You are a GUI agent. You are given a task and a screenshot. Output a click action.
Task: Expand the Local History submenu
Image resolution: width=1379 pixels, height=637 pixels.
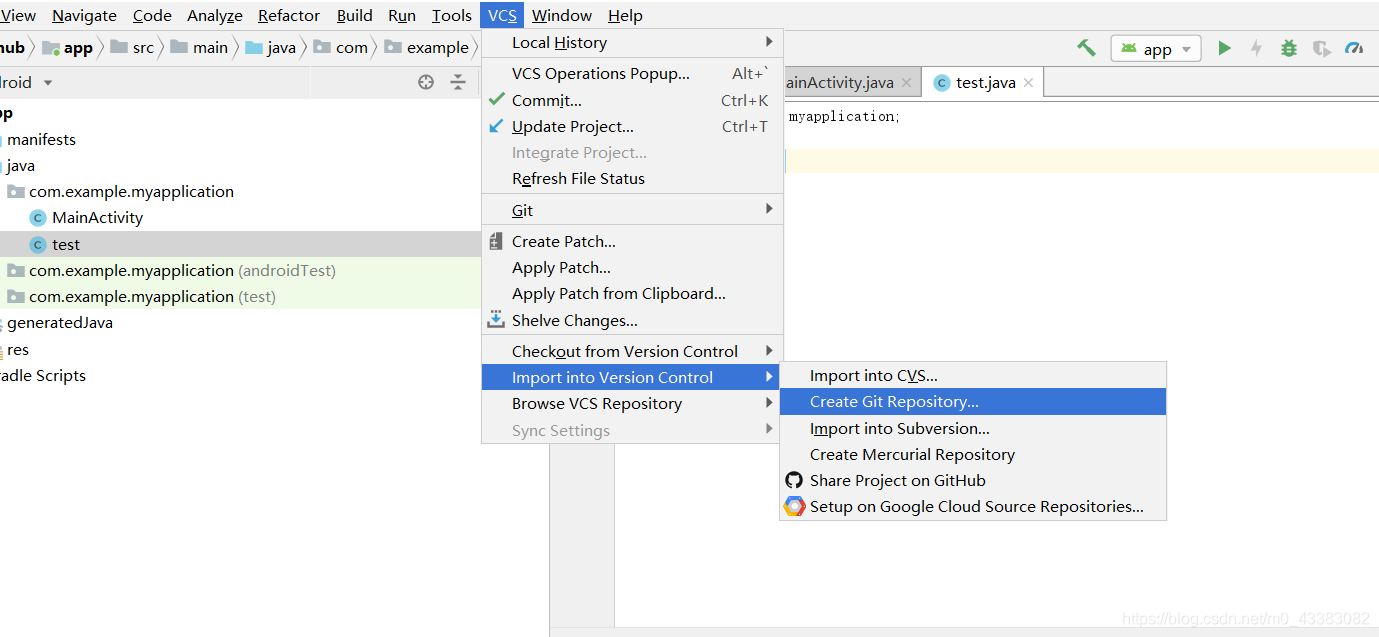pos(632,42)
